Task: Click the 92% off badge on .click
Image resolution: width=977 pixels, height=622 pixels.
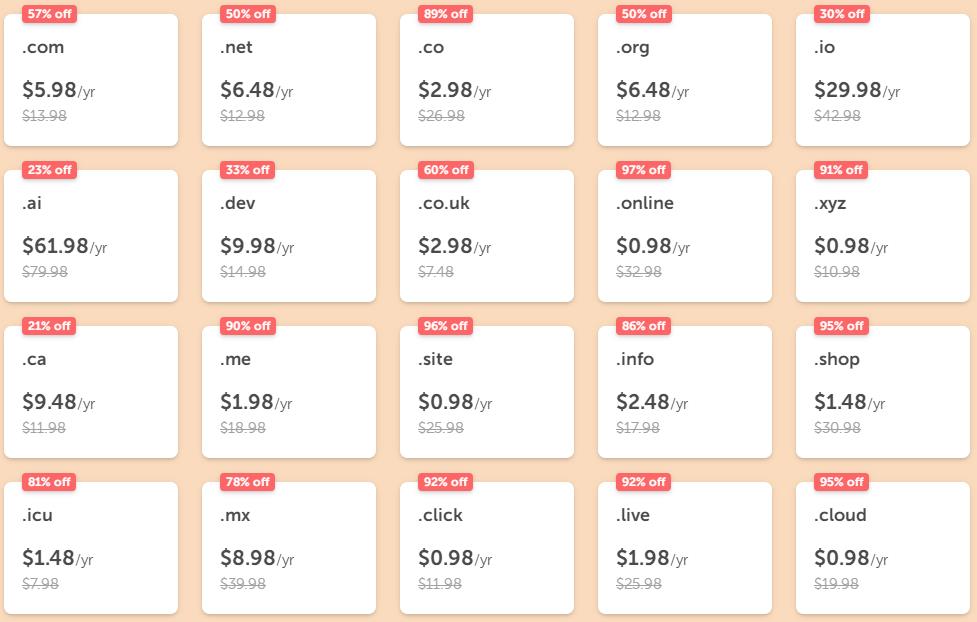Action: coord(446,482)
